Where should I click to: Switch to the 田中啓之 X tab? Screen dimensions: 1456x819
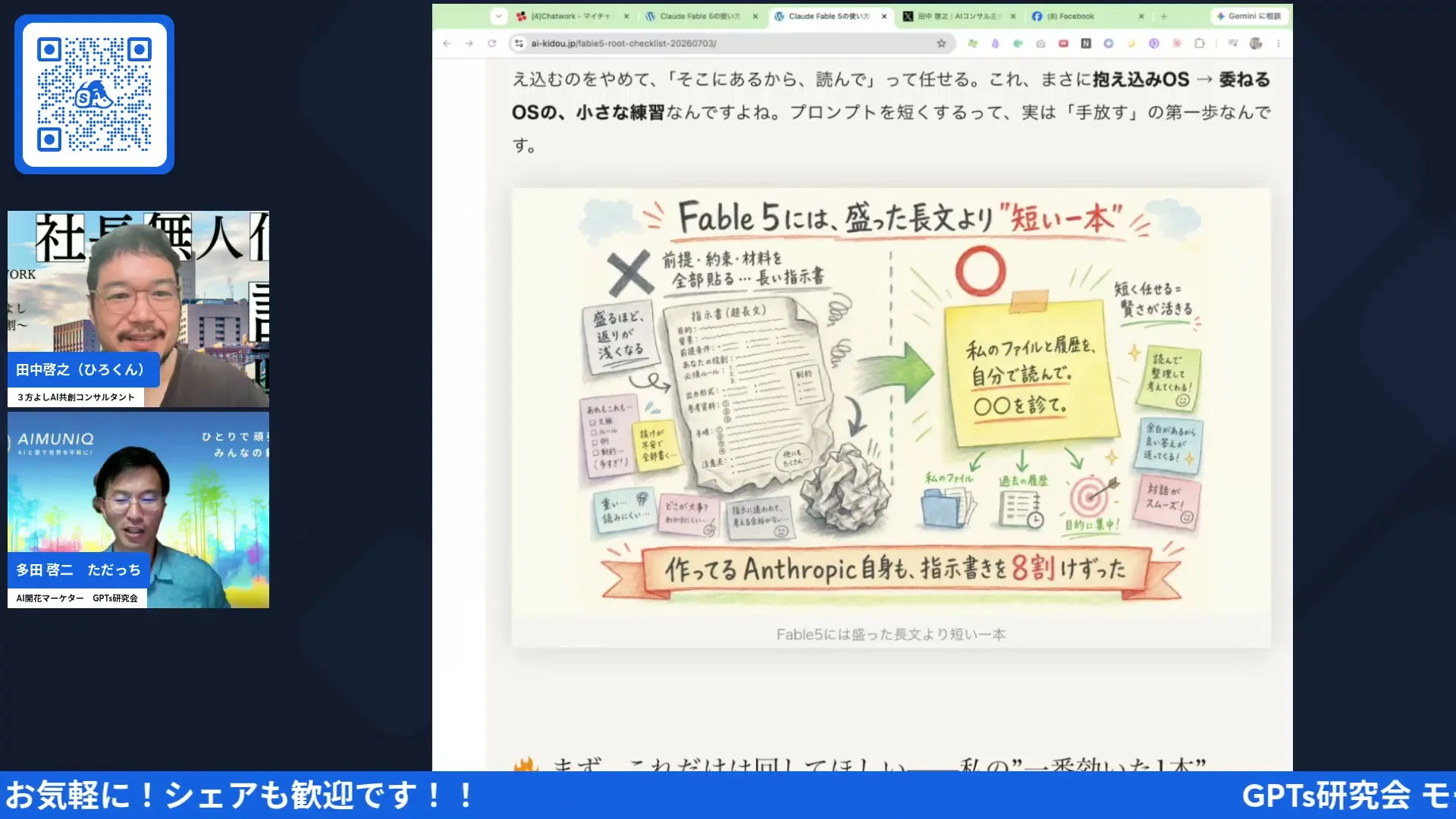coord(959,16)
